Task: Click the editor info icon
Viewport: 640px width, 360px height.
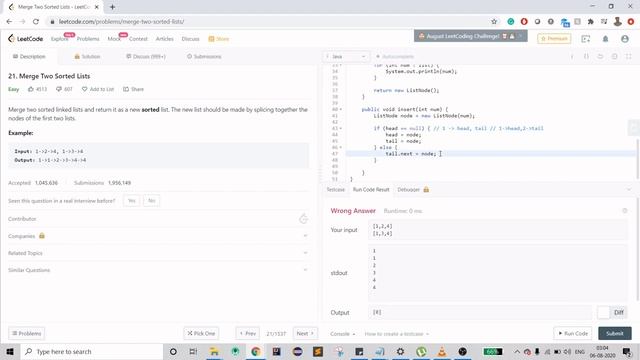Action: tap(572, 56)
